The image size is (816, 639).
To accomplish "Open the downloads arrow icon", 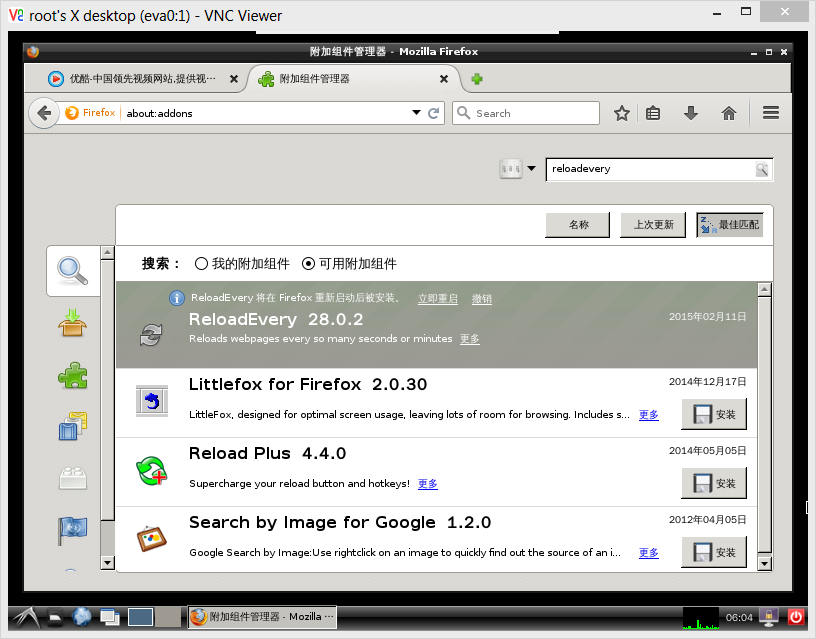I will [x=690, y=113].
